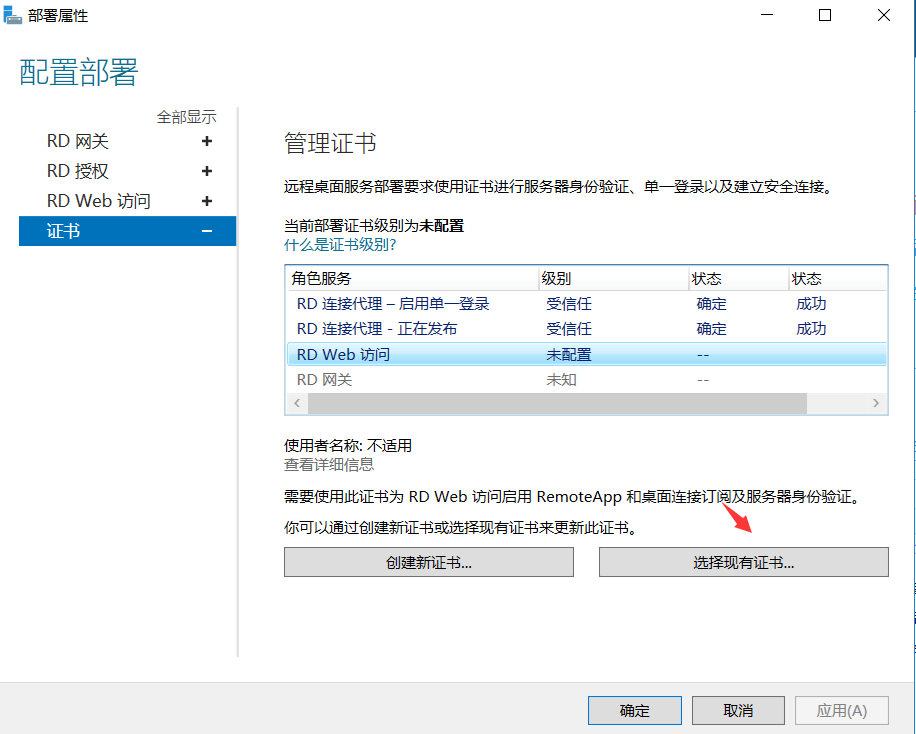Click the 全部显示 link
This screenshot has height=734, width=916.
tap(186, 117)
